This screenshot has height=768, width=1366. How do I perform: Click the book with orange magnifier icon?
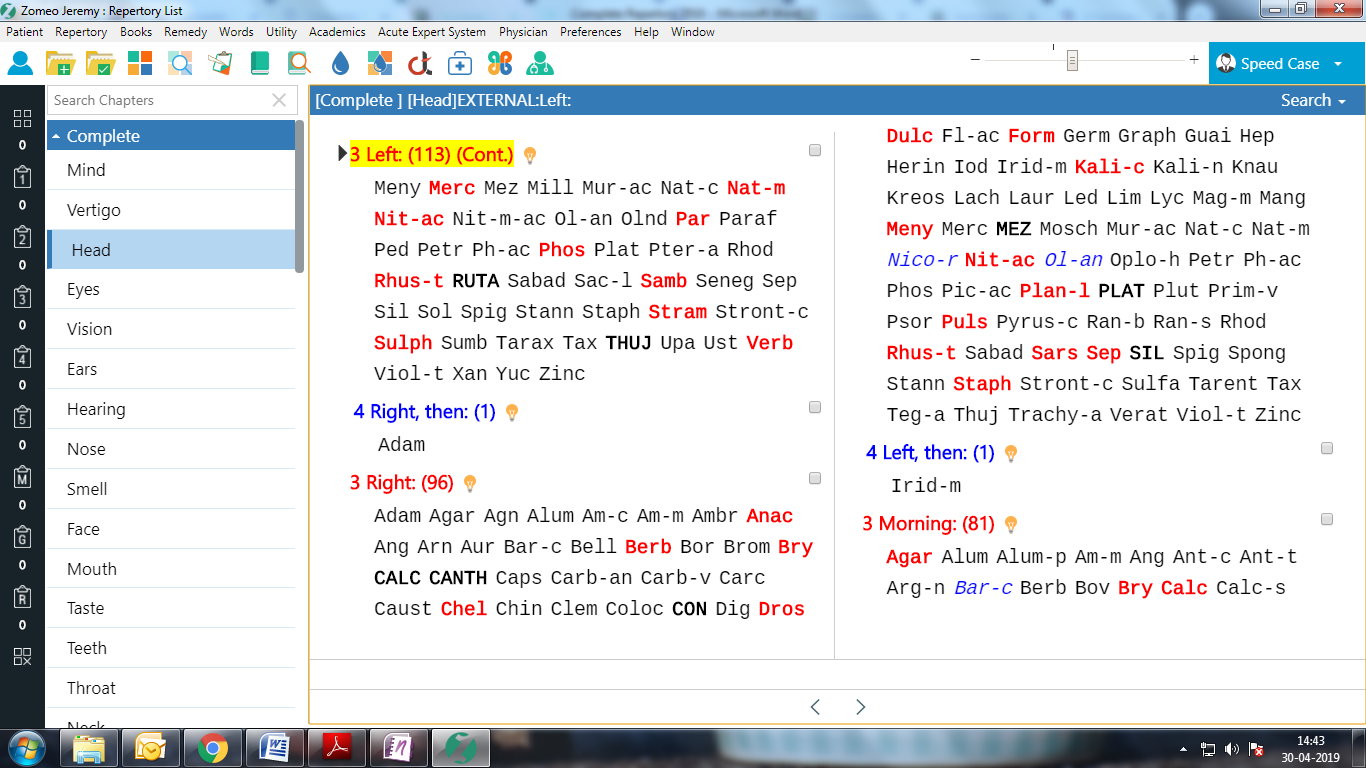coord(299,64)
